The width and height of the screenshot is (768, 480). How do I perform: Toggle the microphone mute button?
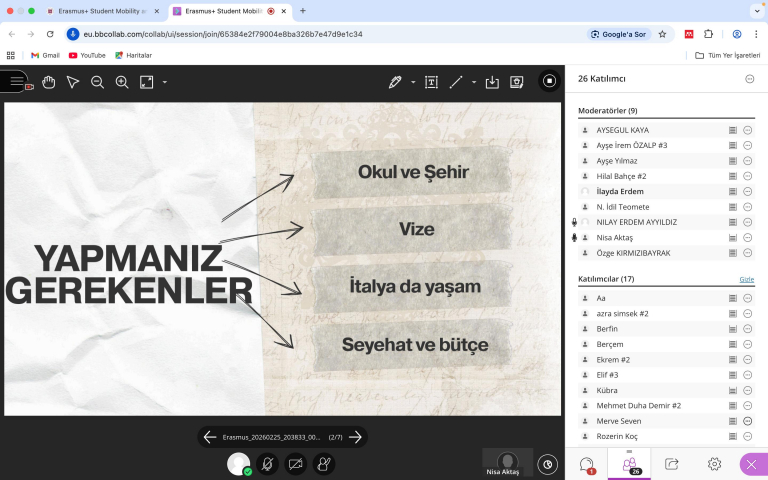[x=267, y=463]
